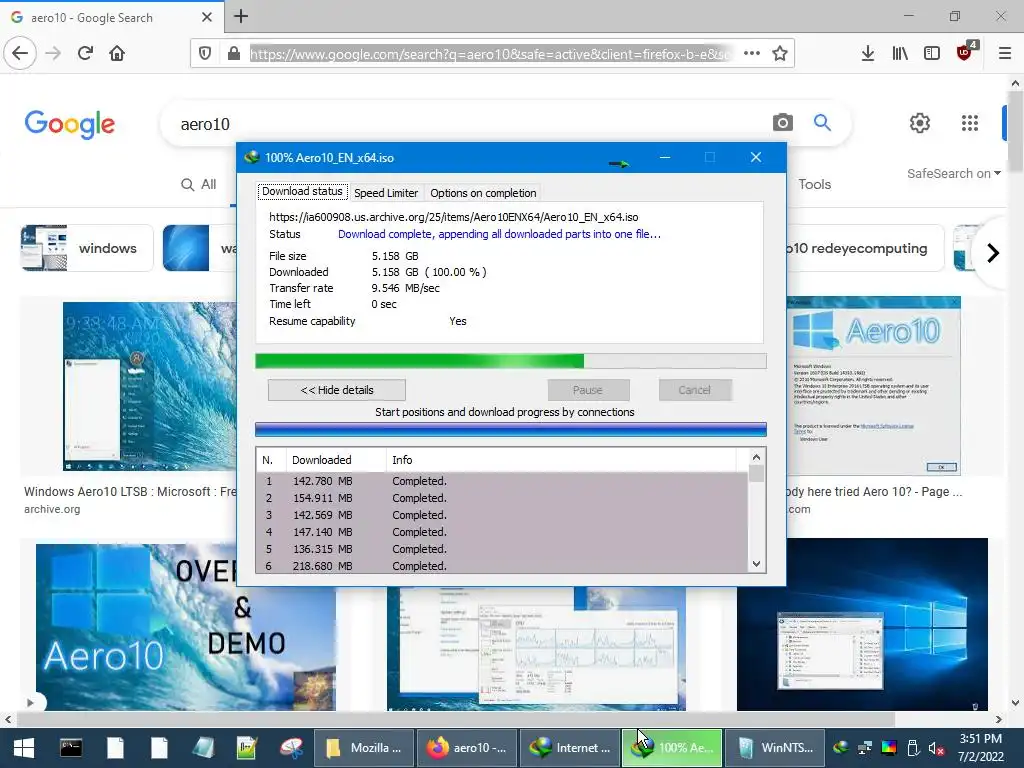Viewport: 1024px width, 768px height.
Task: Select the All results tab in Google
Action: pyautogui.click(x=199, y=185)
